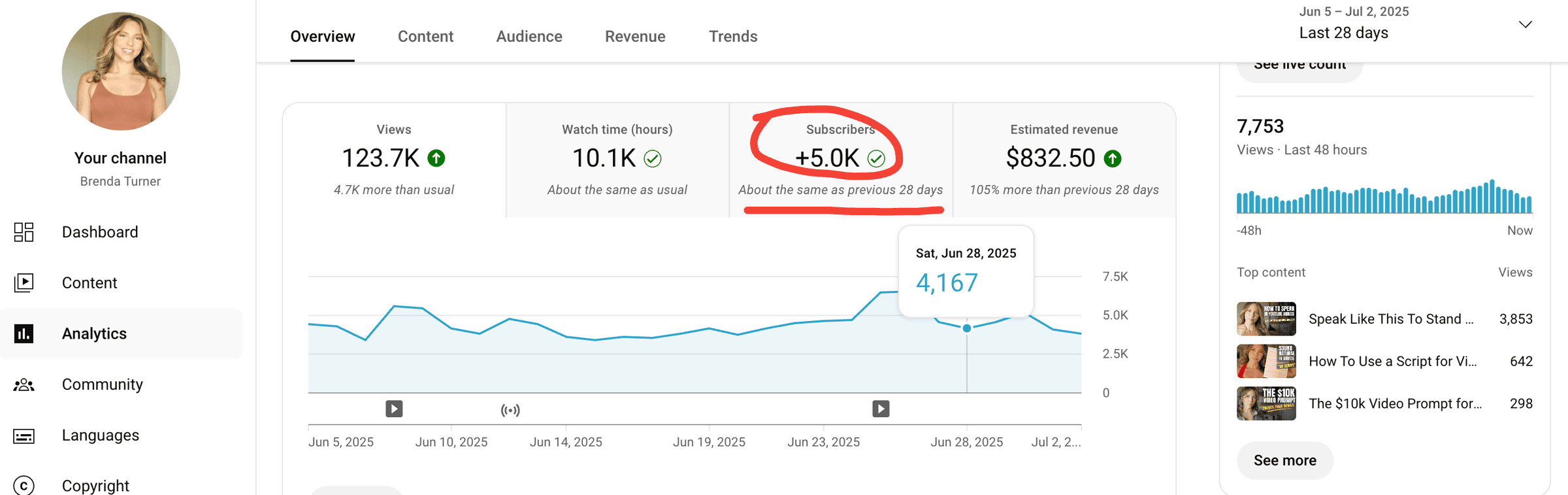
Task: Open Copyright label in sidebar
Action: (x=95, y=485)
